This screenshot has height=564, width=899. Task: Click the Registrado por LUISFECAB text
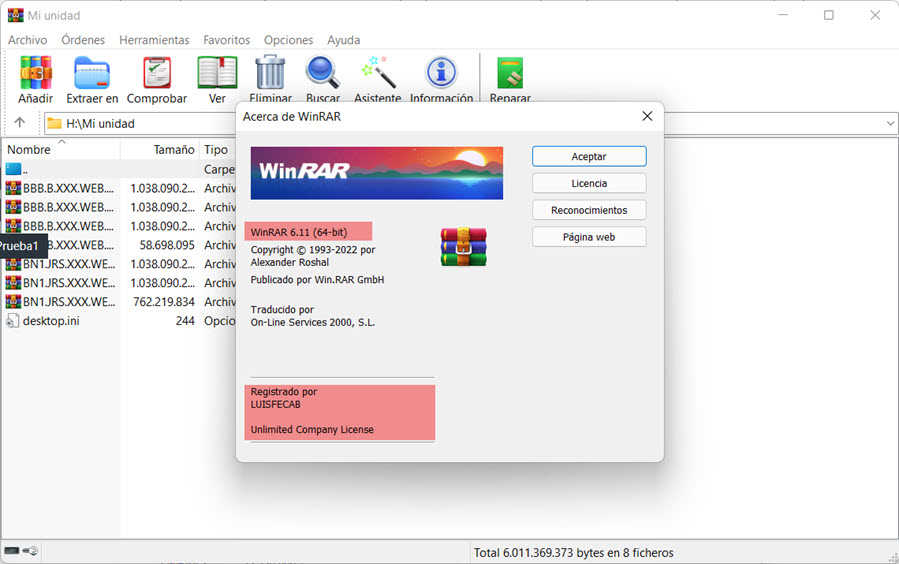tap(284, 398)
